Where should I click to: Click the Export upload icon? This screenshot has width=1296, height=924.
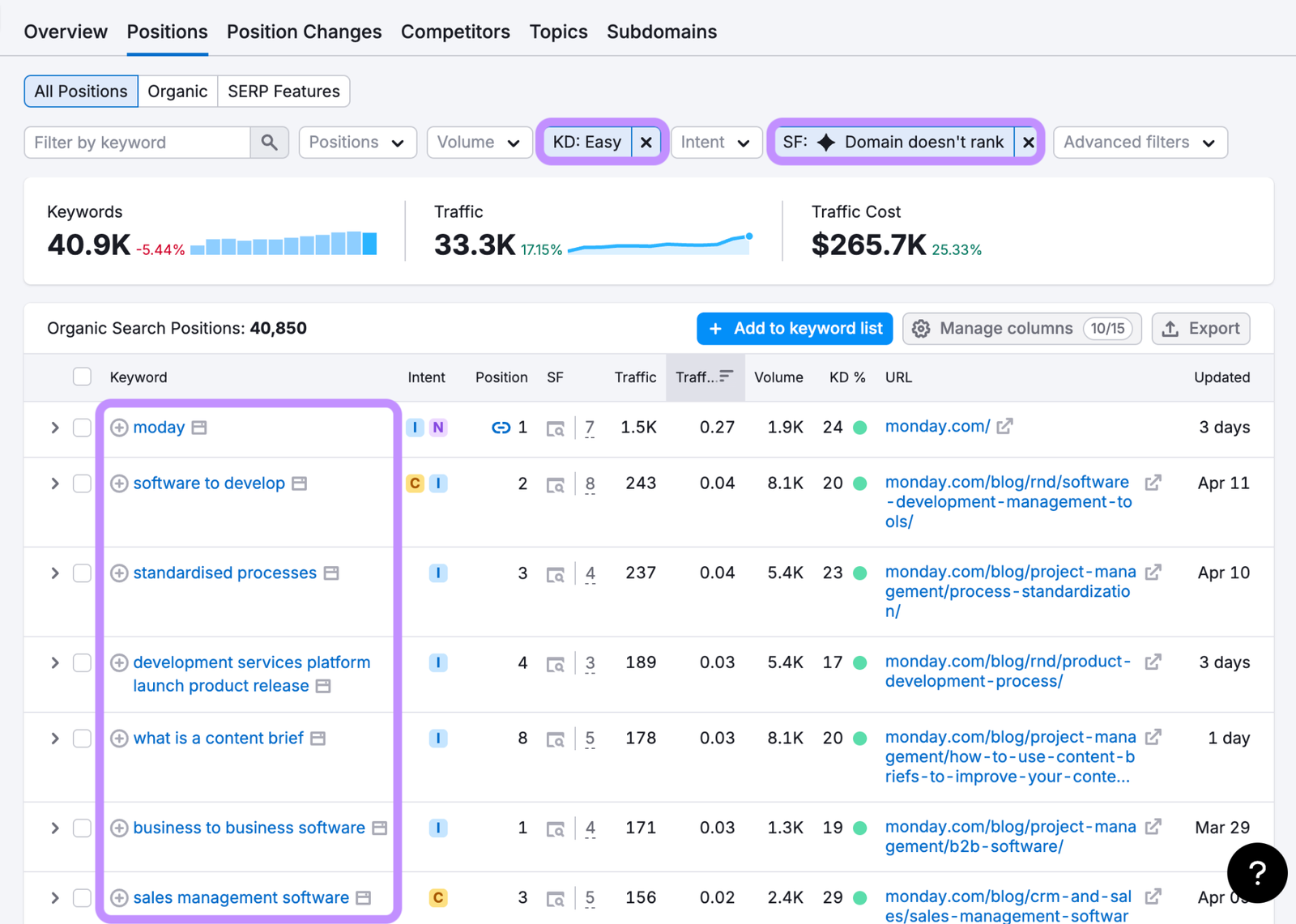click(1170, 329)
